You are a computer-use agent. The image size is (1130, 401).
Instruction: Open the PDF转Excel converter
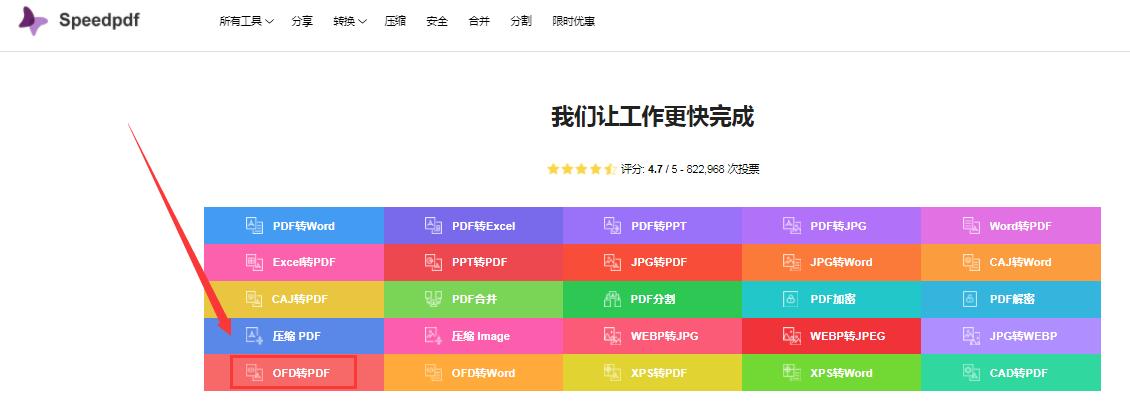coord(473,226)
